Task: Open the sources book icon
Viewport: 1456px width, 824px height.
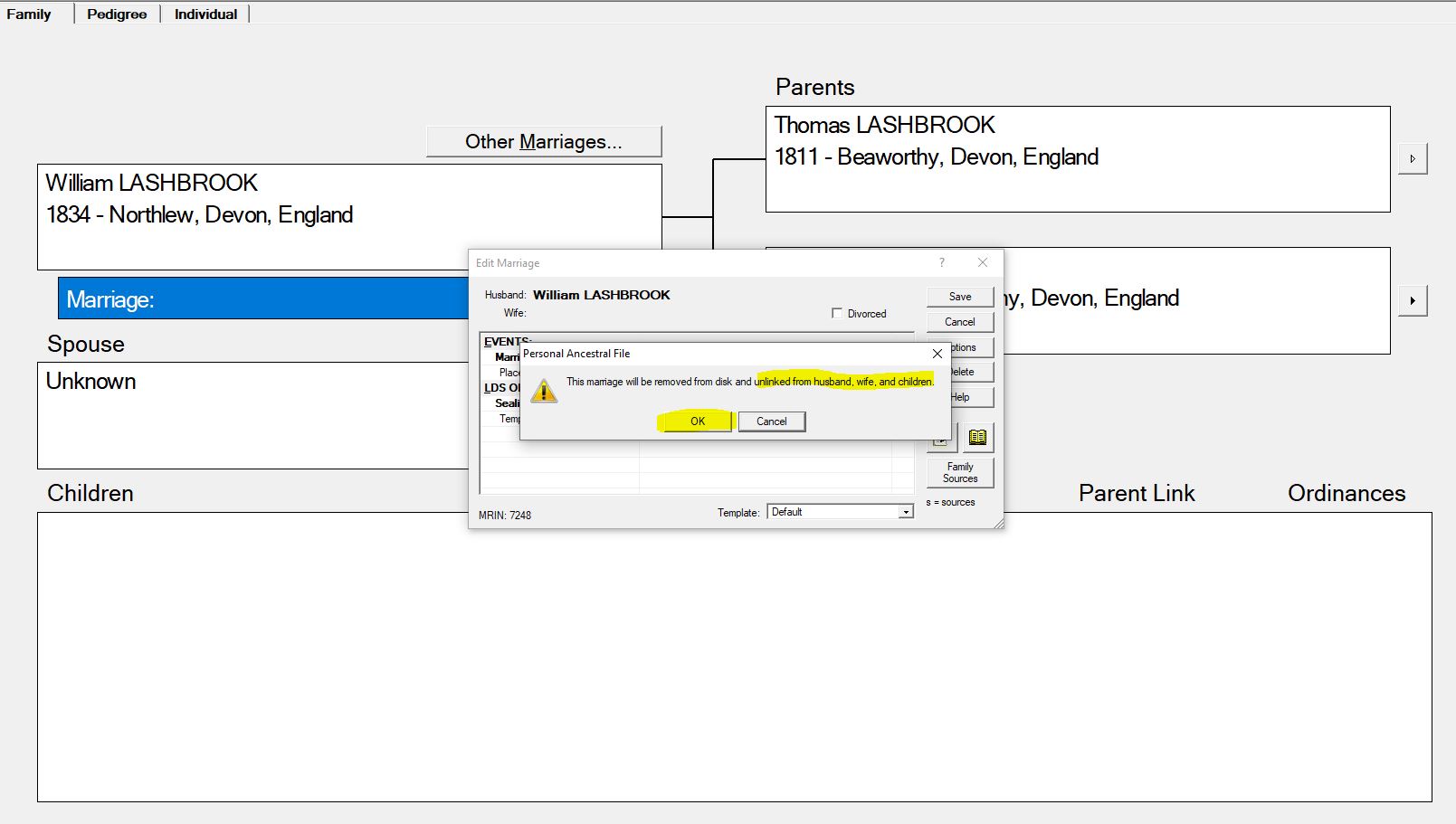Action: coord(978,438)
